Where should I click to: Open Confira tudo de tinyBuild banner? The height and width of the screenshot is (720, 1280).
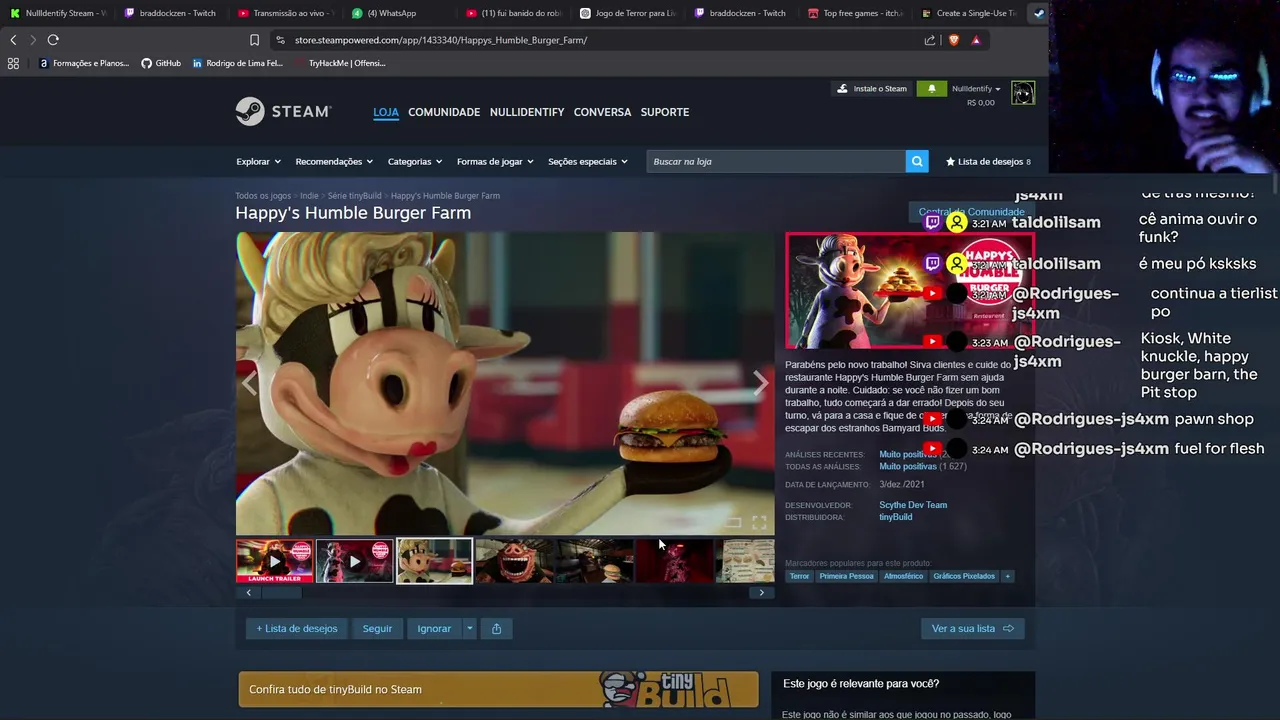tap(498, 689)
